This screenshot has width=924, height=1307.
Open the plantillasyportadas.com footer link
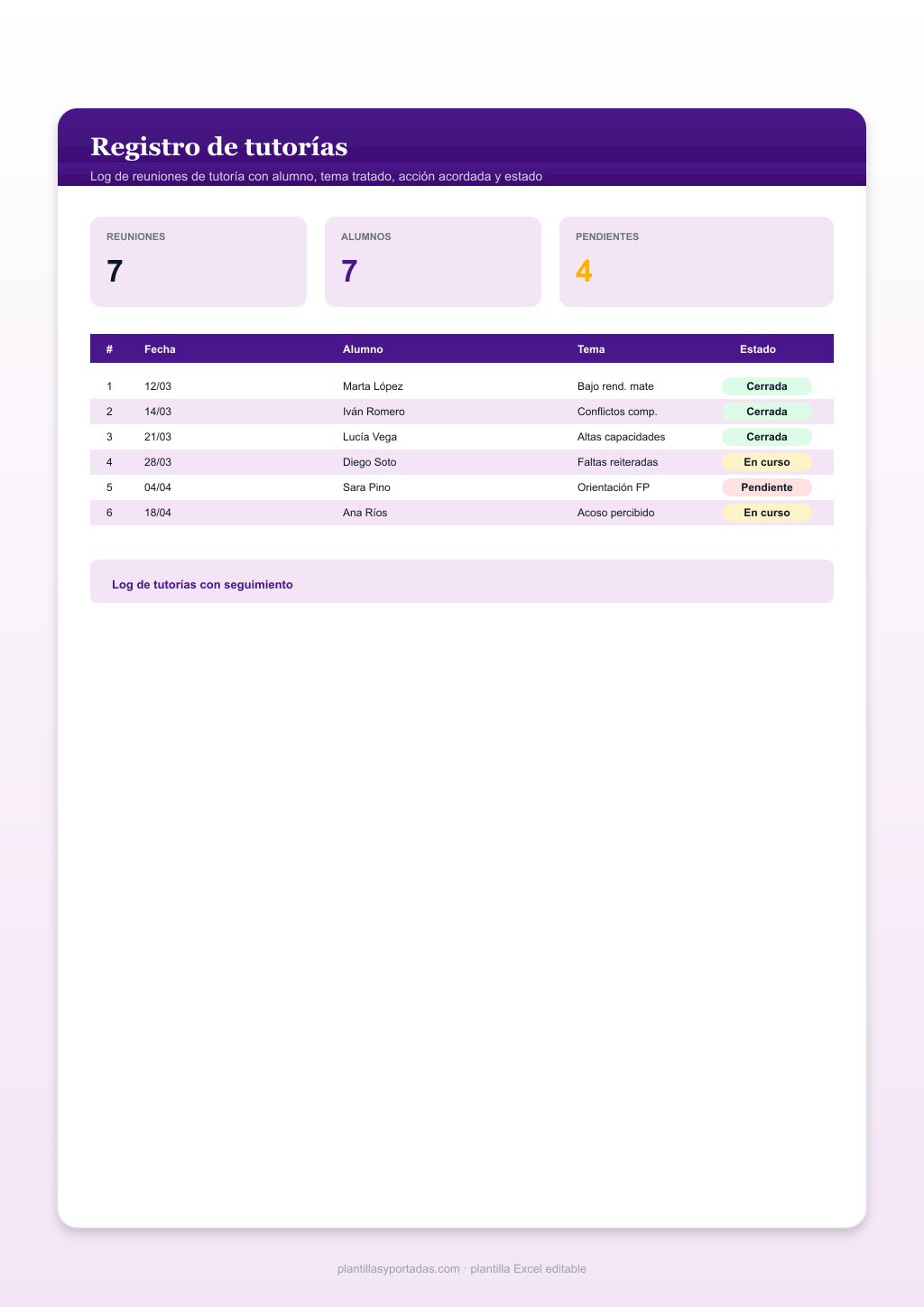click(399, 1269)
